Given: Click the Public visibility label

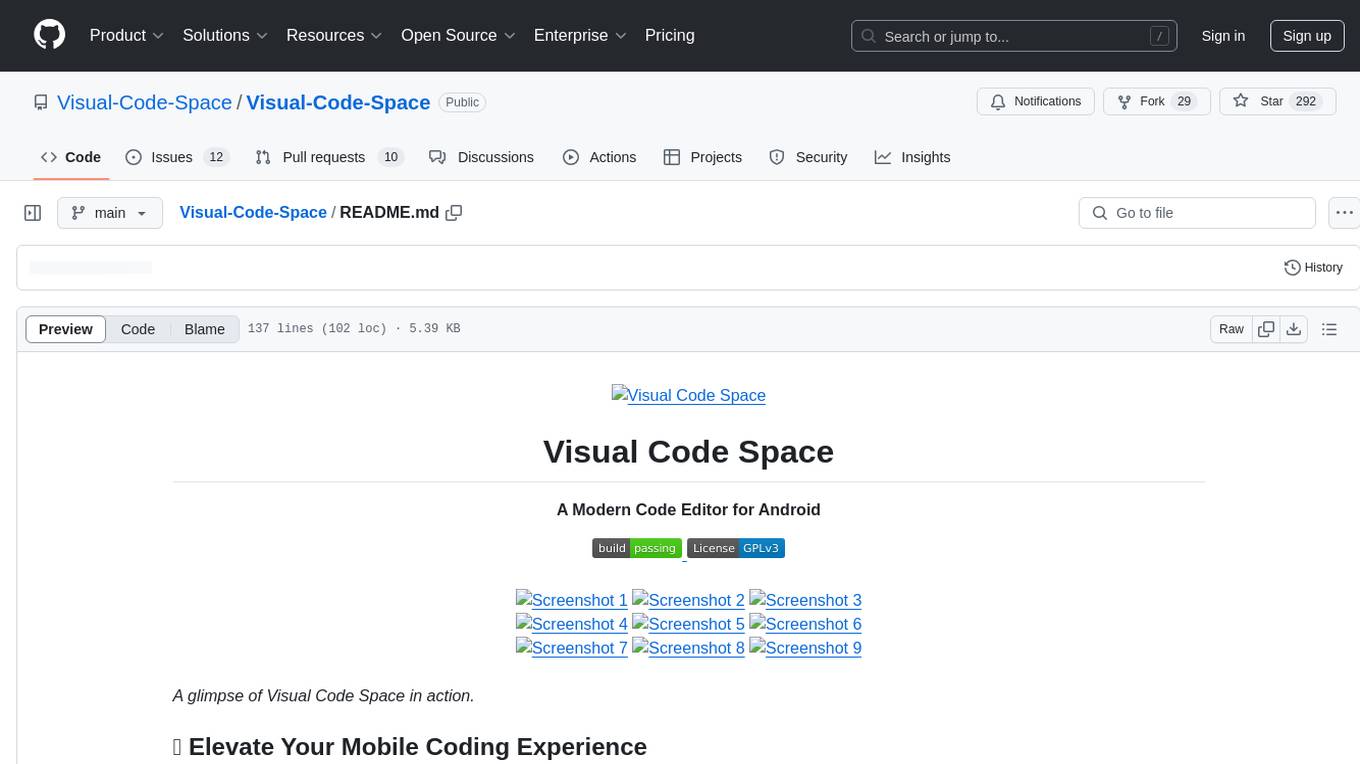Looking at the screenshot, I should (462, 102).
